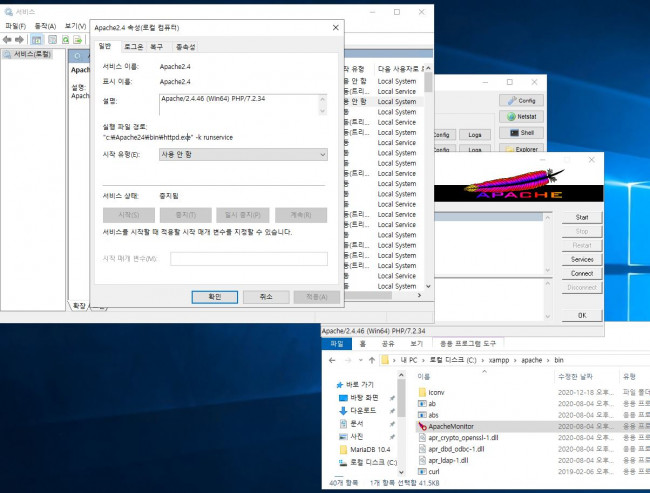Open the 보기(V) menu in Services window
This screenshot has height=493, width=650.
75,26
